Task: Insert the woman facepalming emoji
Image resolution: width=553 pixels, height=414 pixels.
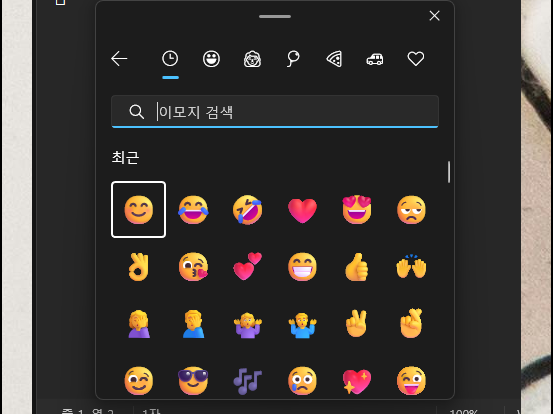Action: coord(139,324)
